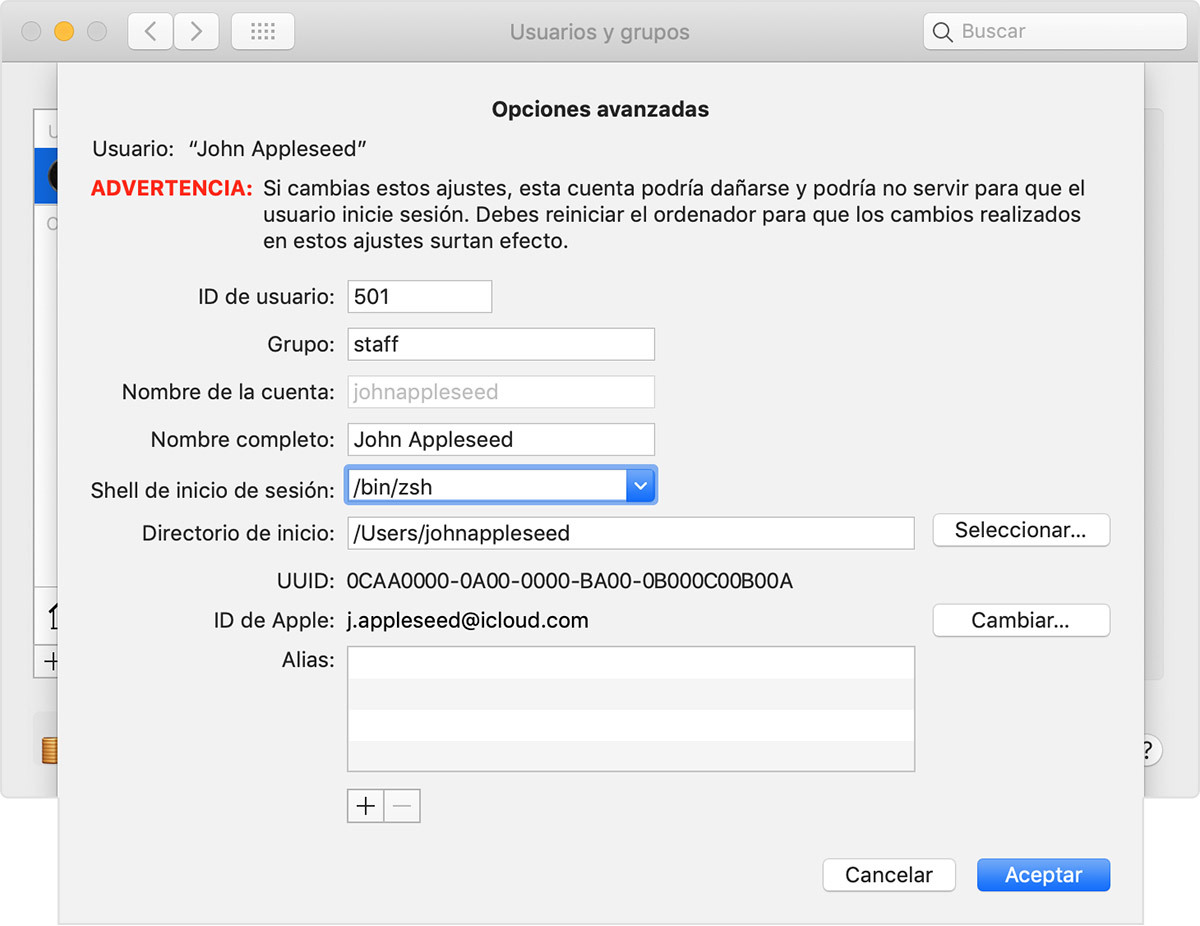Click the Nombre completo text field
The image size is (1200, 926).
click(501, 439)
